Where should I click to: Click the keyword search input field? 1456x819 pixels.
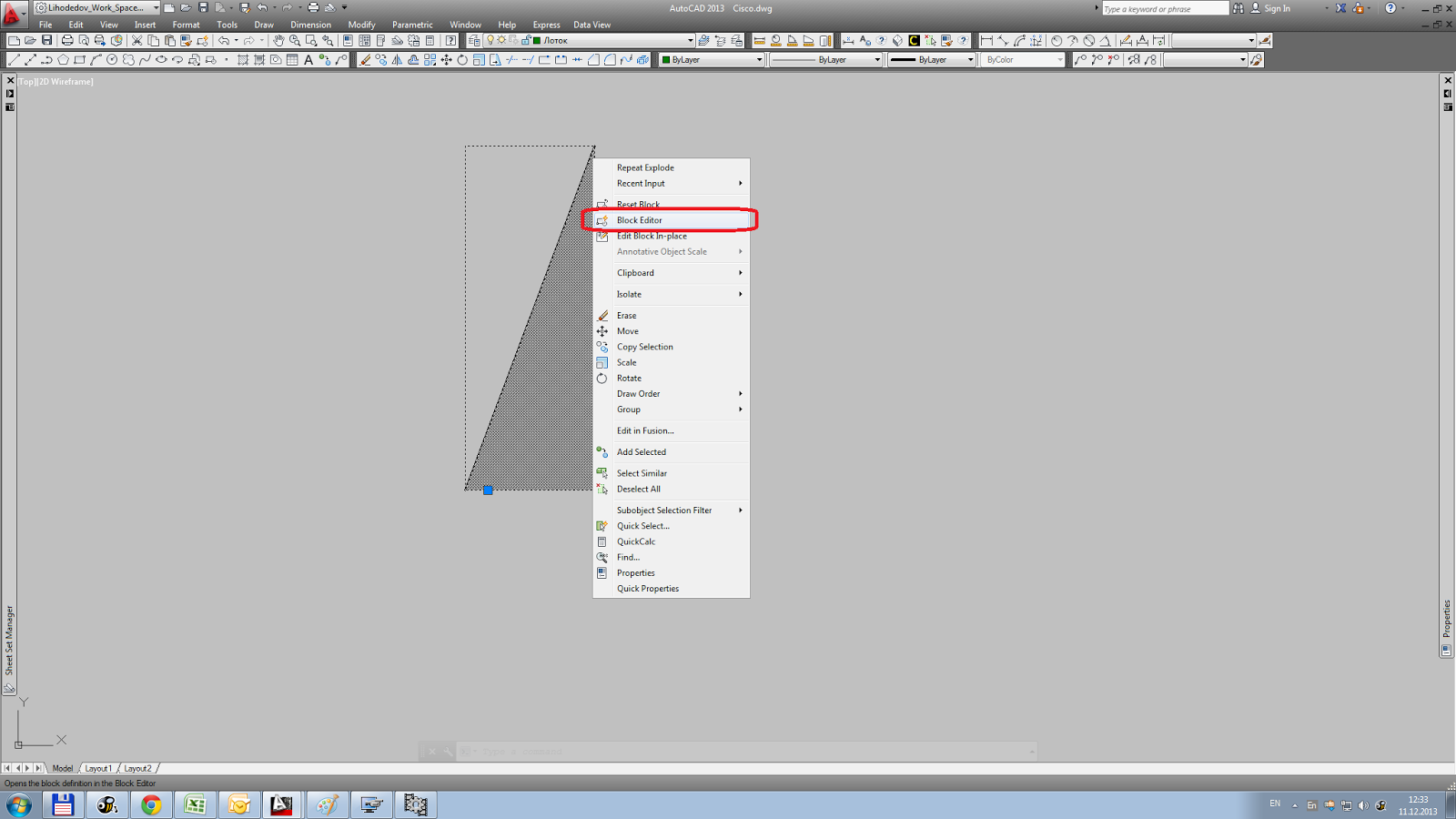tap(1165, 8)
